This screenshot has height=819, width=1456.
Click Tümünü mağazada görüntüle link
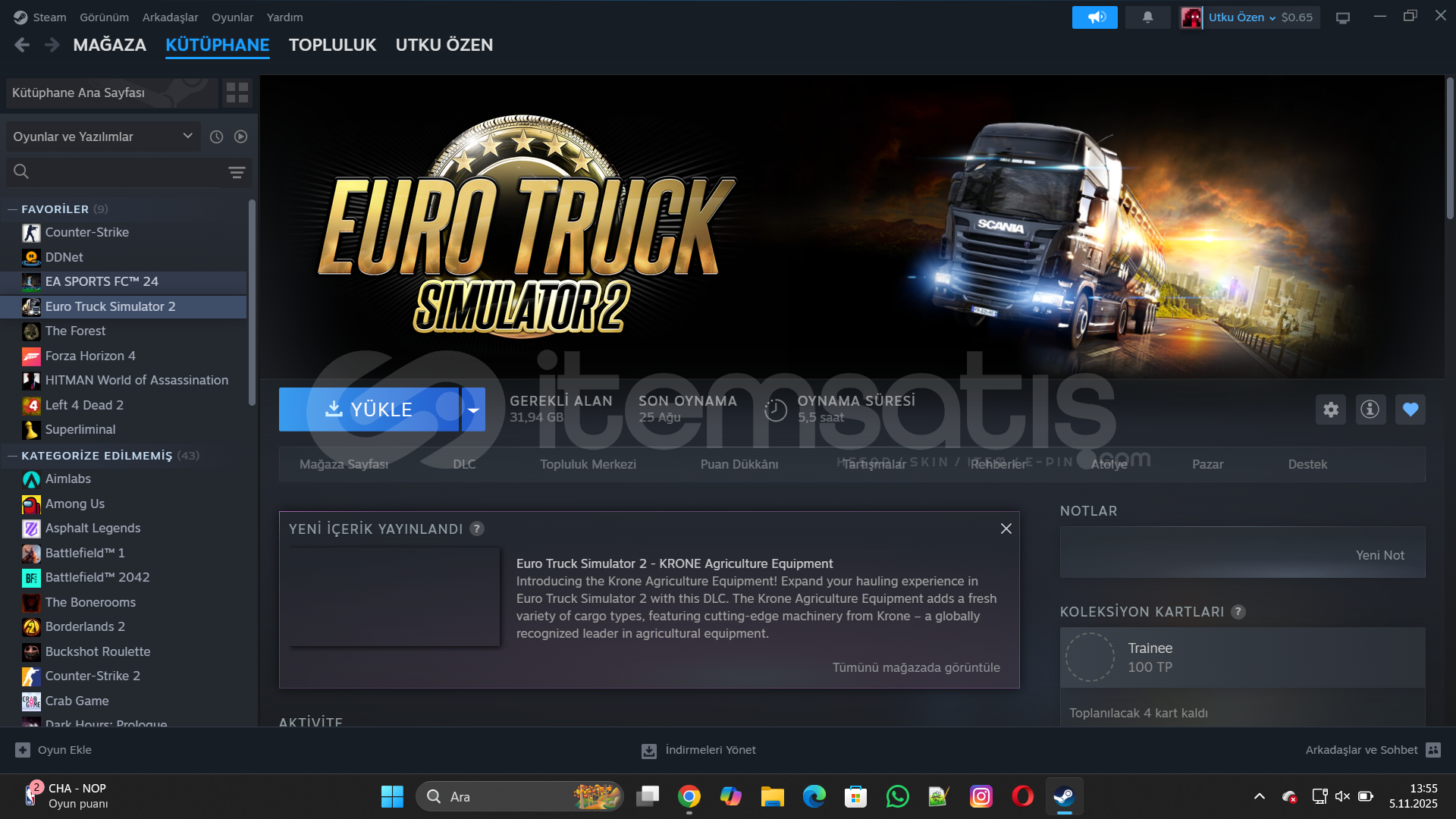click(915, 667)
